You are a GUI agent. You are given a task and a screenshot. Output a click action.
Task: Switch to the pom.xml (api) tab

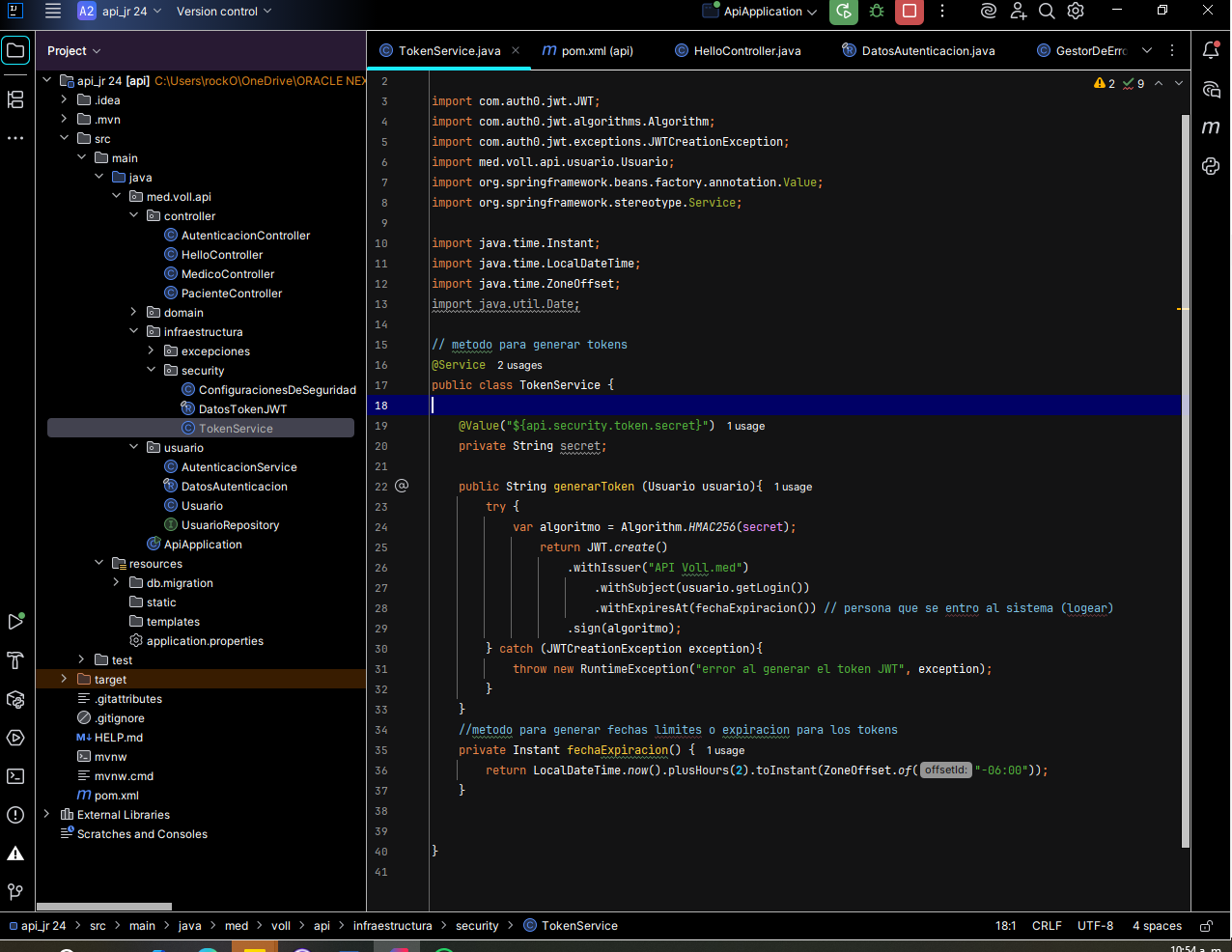tap(588, 50)
